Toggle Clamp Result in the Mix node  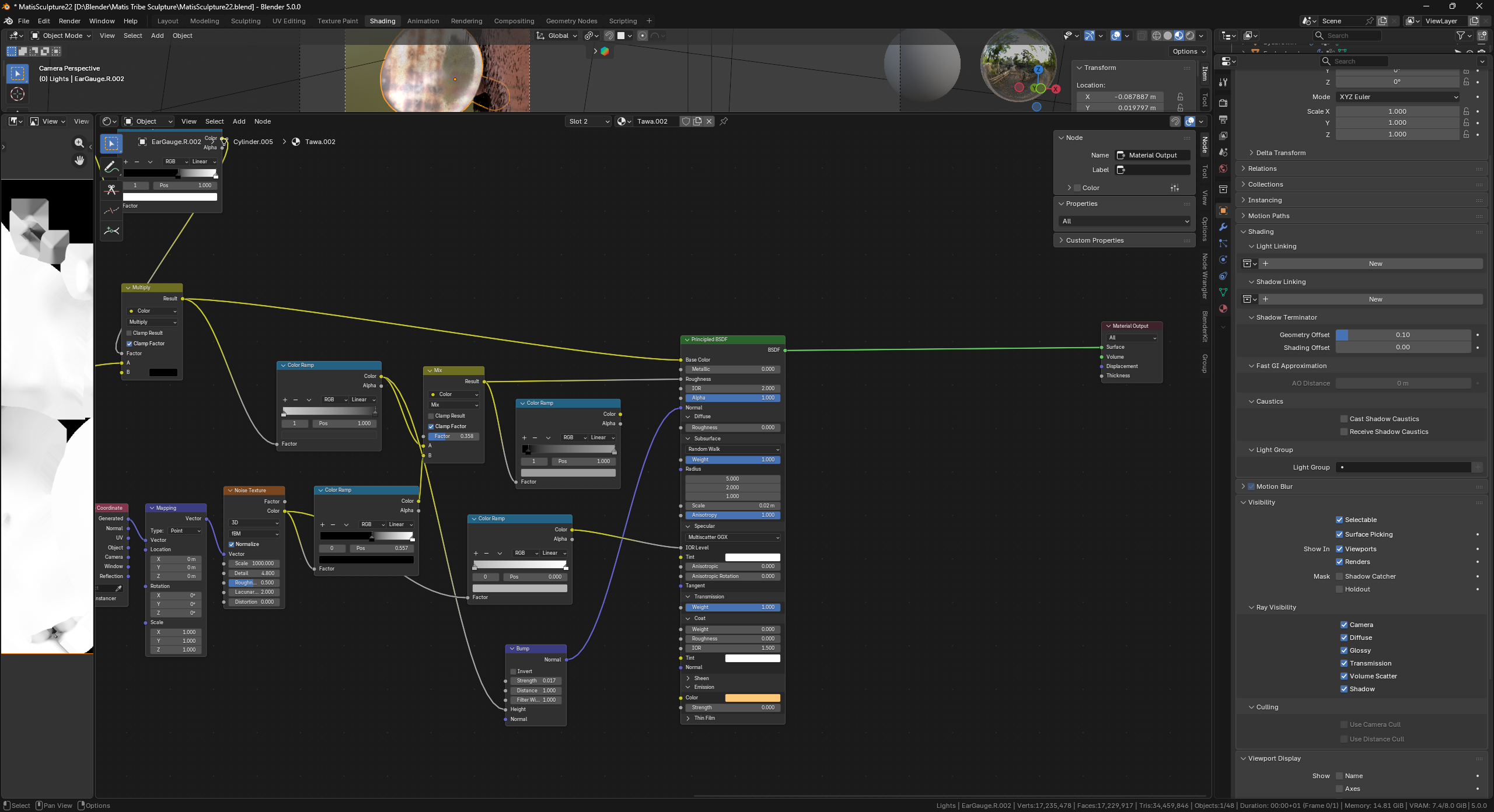tap(431, 416)
